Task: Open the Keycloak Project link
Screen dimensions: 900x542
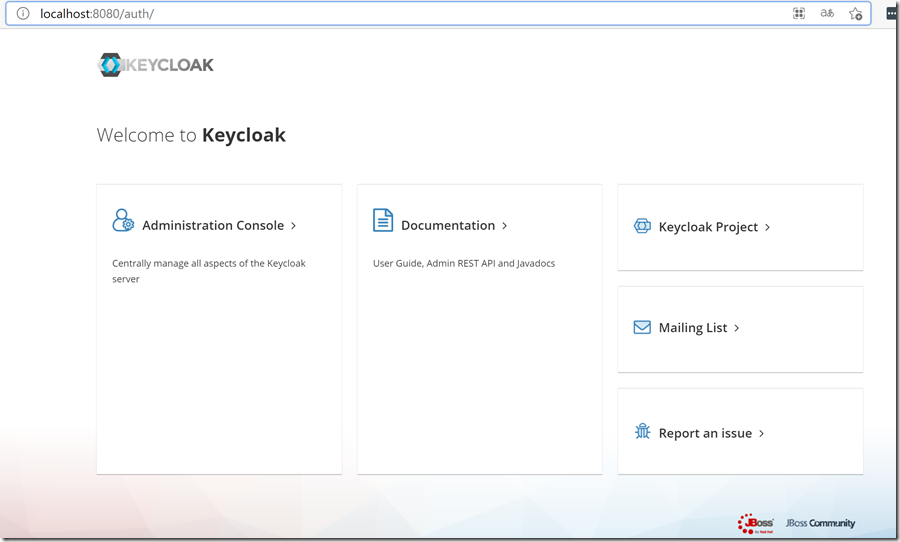Action: pos(708,227)
